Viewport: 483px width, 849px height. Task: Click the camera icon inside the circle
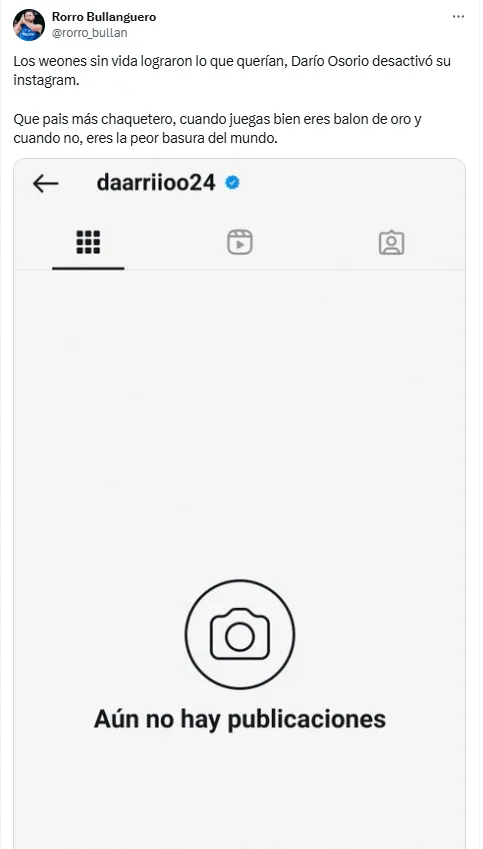coord(240,634)
